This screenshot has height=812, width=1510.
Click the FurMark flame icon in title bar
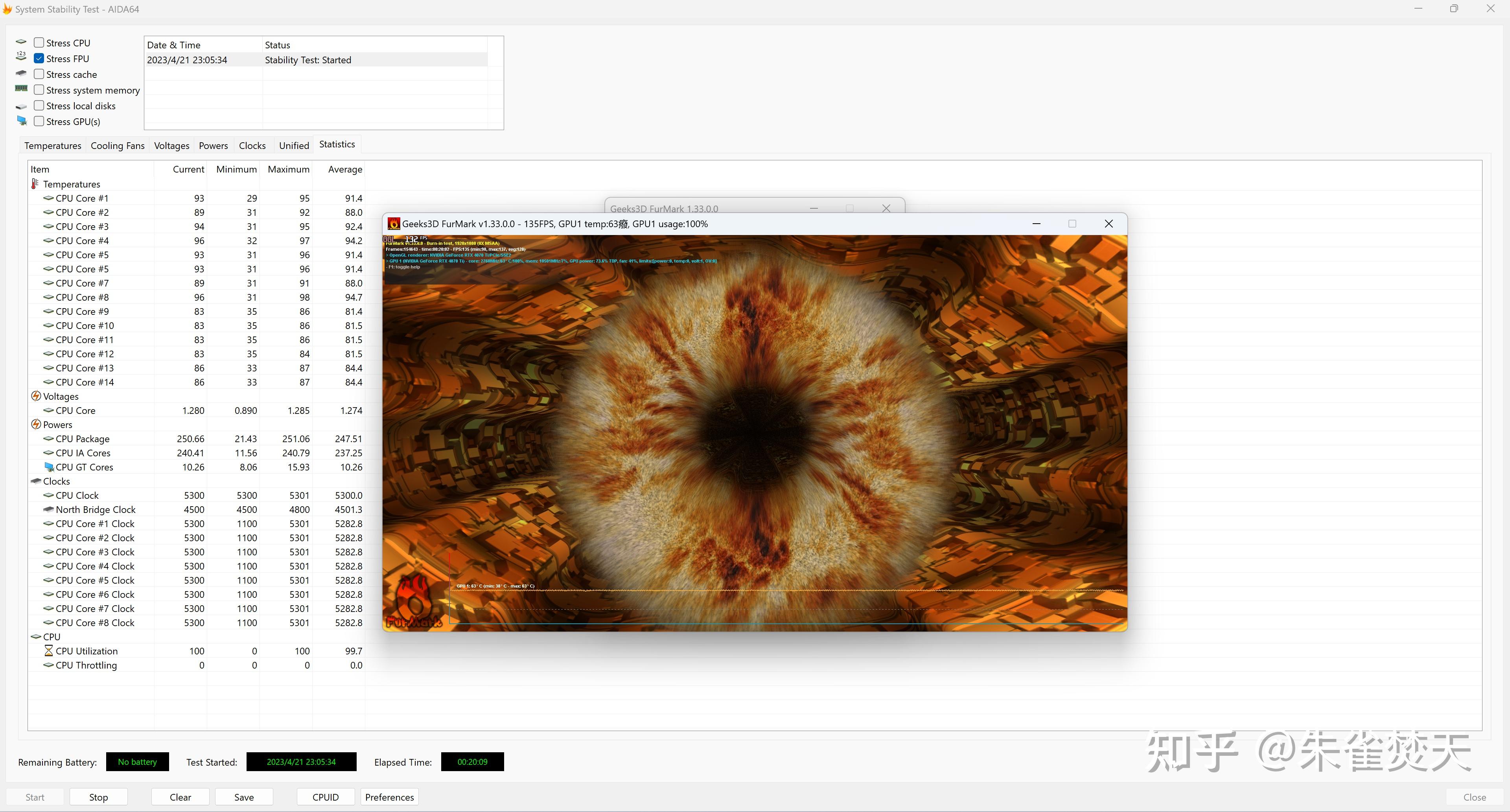pyautogui.click(x=394, y=224)
